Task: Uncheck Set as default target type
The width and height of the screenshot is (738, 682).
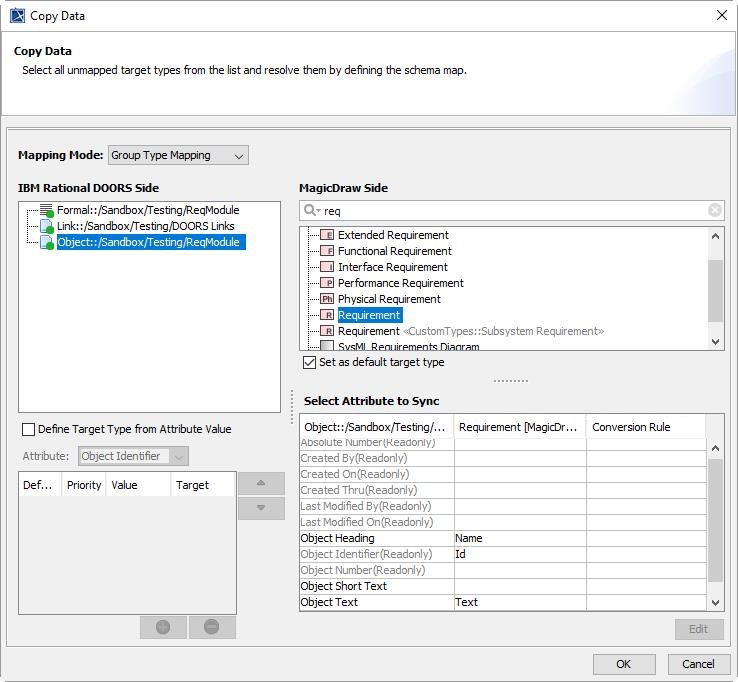Action: 309,362
